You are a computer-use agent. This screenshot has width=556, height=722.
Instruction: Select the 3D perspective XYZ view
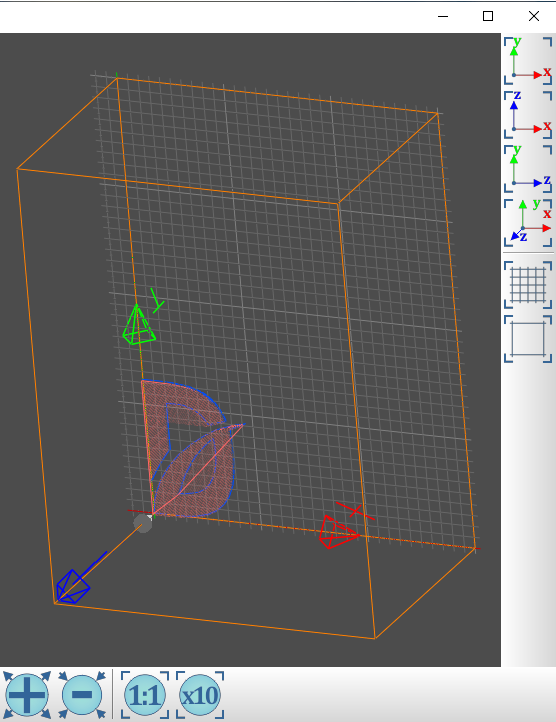528,222
